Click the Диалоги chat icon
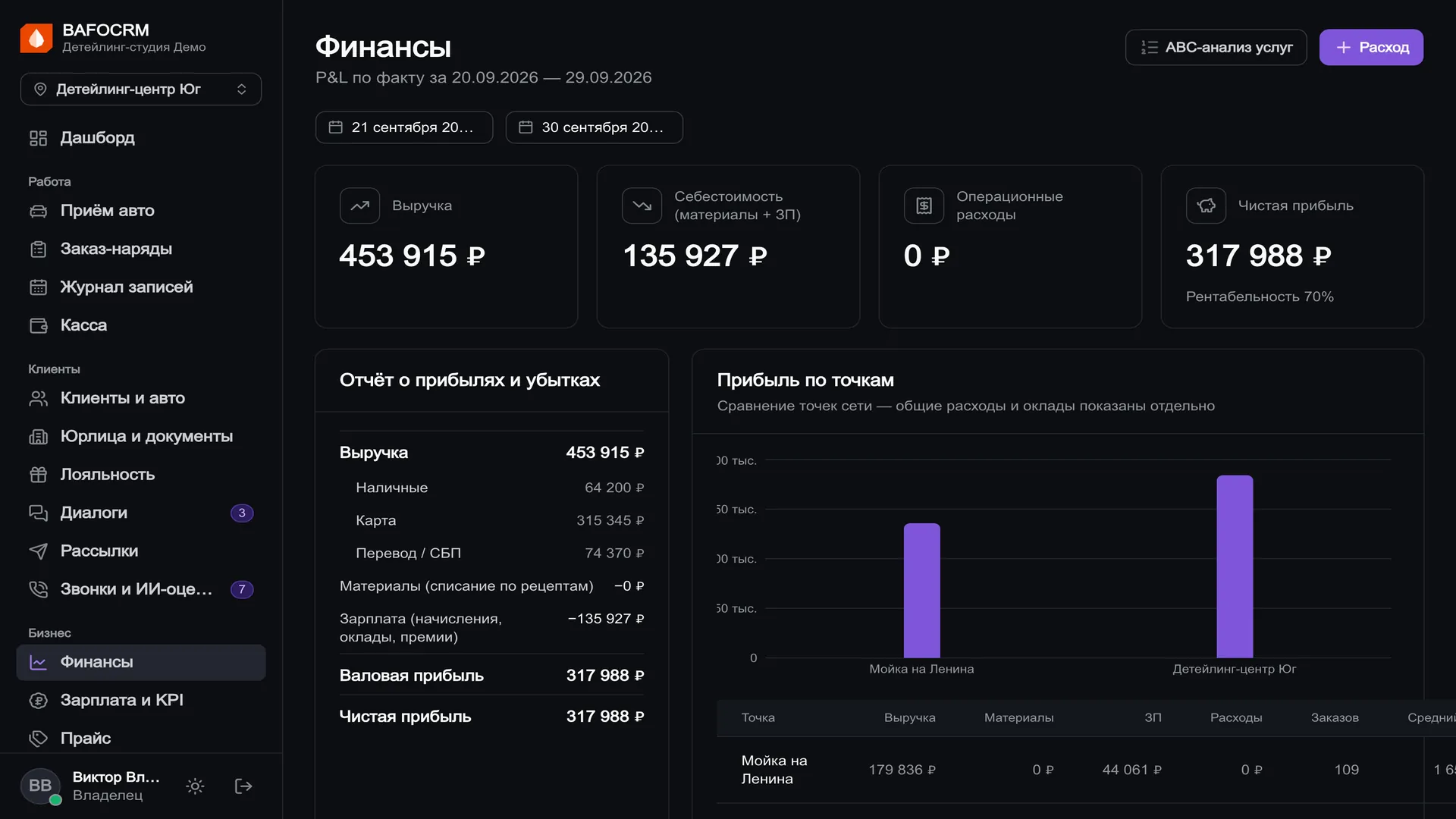 tap(39, 513)
